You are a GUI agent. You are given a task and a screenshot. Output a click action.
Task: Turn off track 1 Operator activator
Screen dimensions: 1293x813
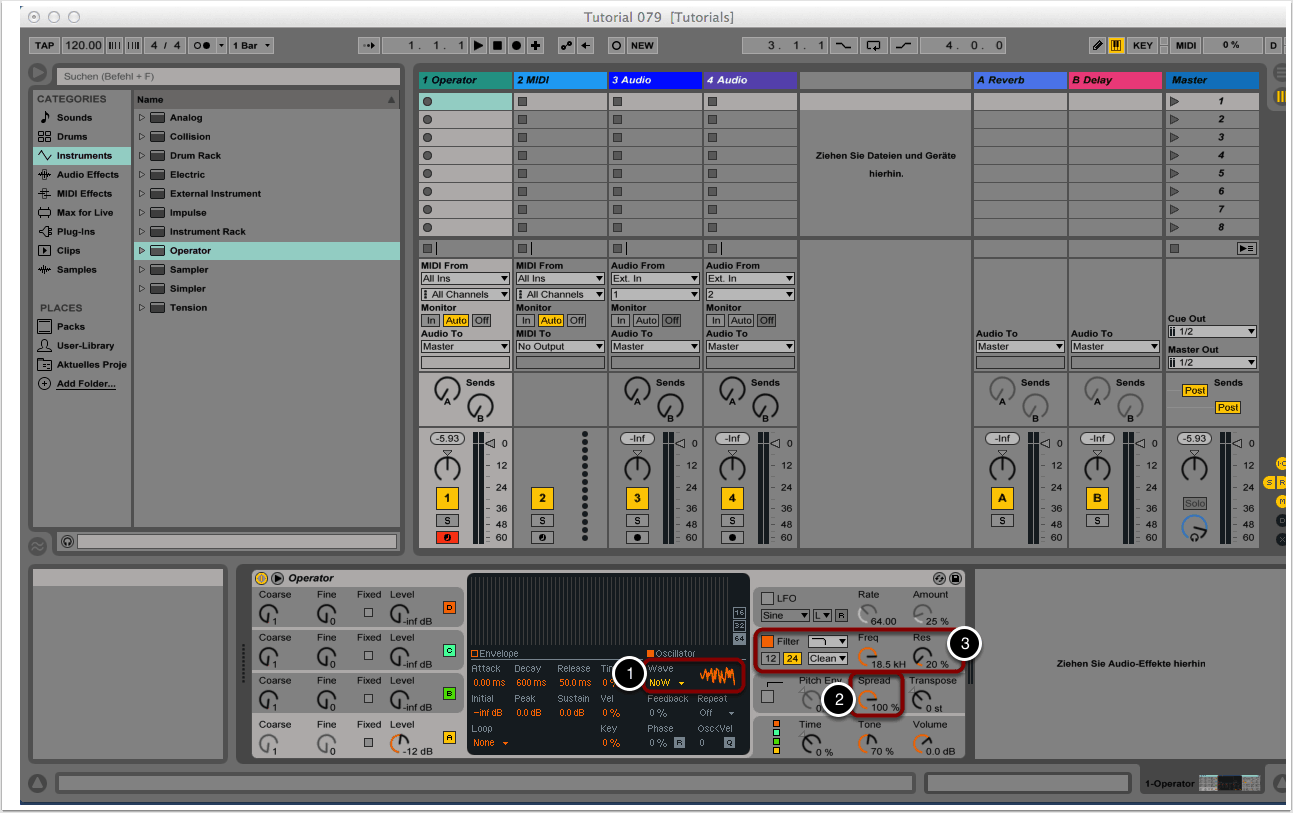click(x=447, y=498)
